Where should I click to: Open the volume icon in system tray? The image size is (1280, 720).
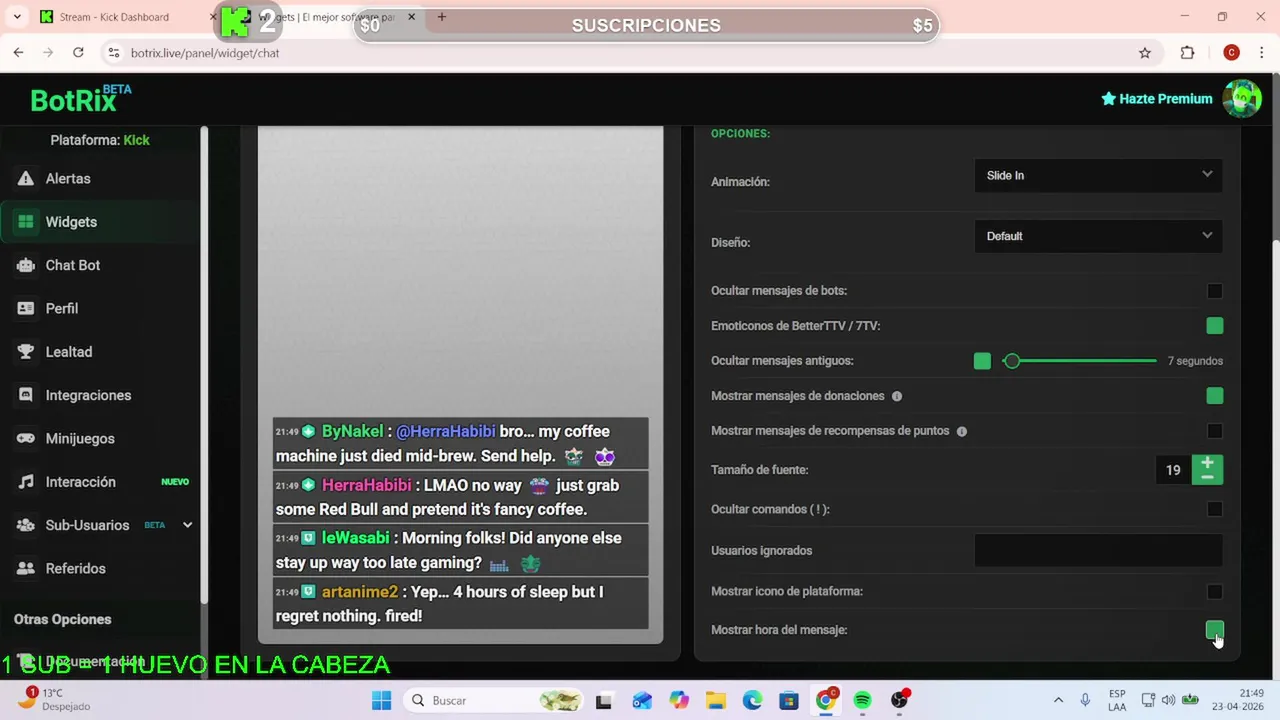[x=1168, y=700]
